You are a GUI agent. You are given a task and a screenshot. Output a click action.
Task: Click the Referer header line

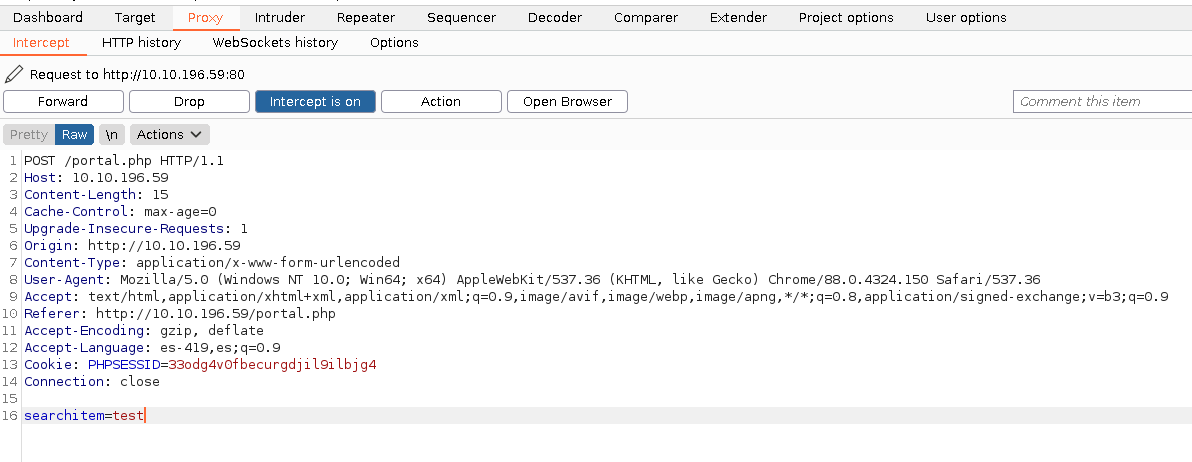pyautogui.click(x=180, y=314)
